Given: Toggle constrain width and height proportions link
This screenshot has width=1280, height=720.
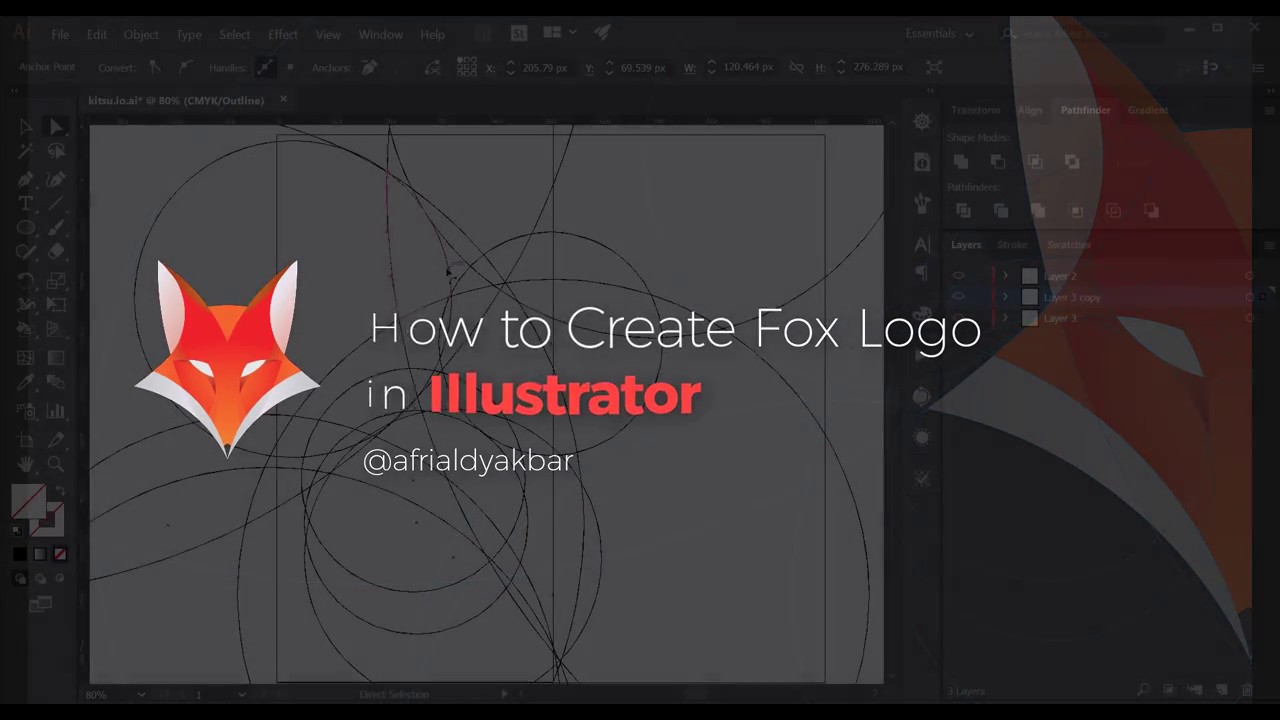Looking at the screenshot, I should [x=796, y=67].
